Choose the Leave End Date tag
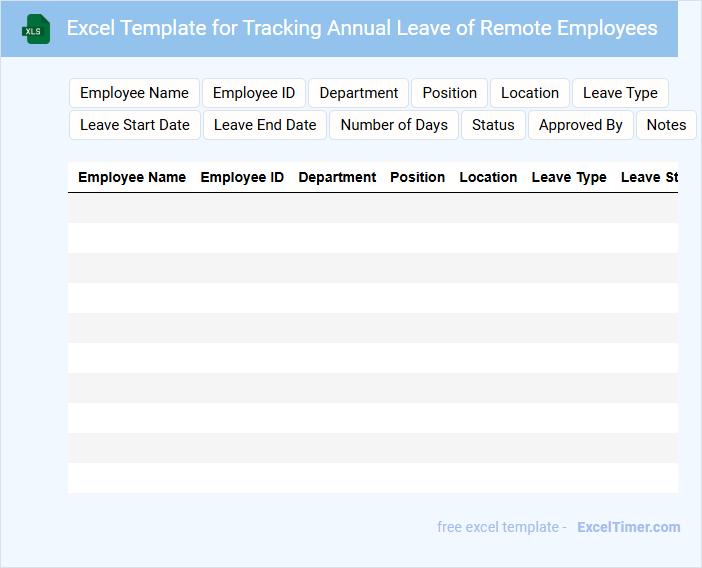Image resolution: width=702 pixels, height=568 pixels. coord(265,125)
